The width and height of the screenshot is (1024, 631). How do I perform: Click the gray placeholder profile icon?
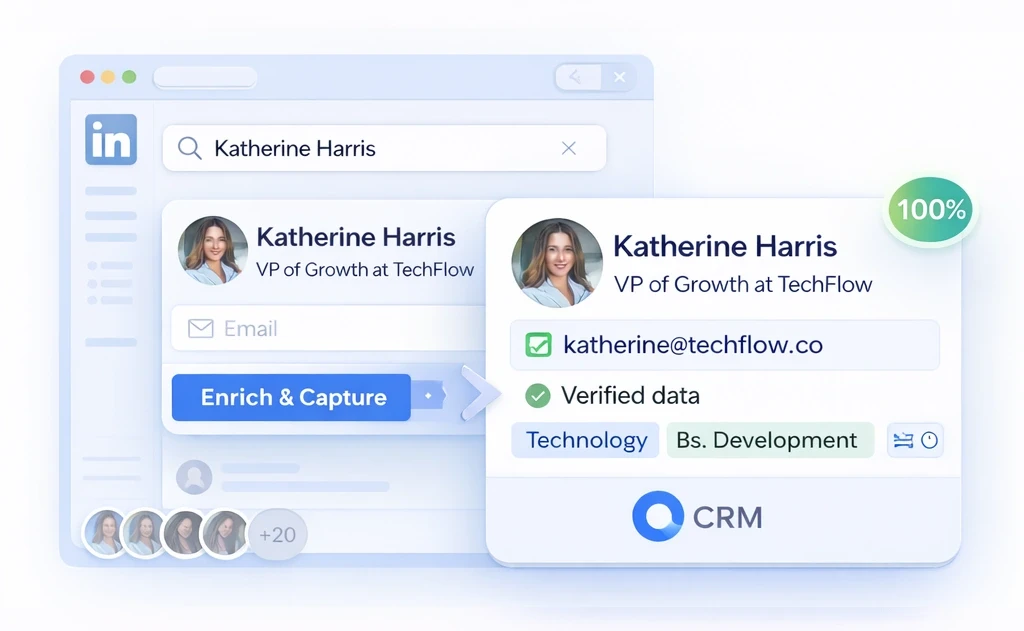pos(194,477)
